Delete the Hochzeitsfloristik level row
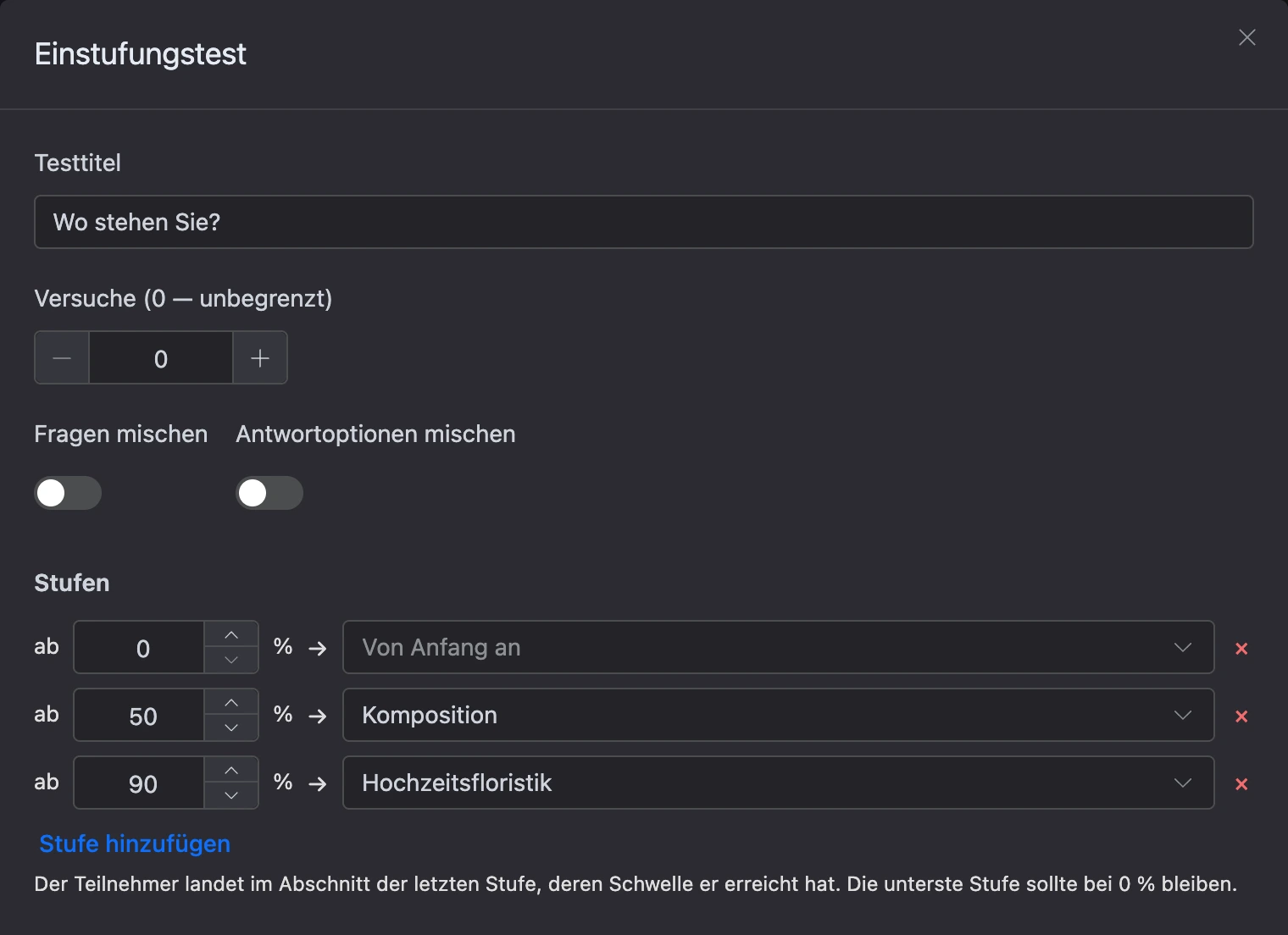 coord(1241,784)
